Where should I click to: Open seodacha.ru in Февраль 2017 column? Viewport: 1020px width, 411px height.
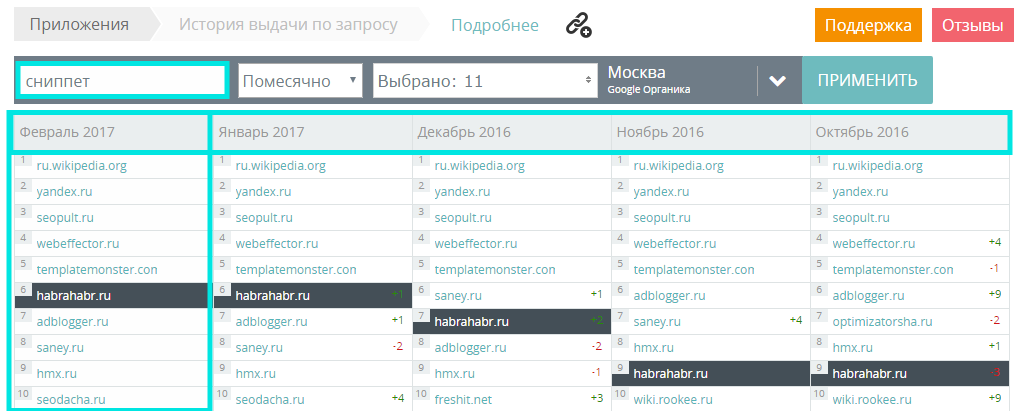point(71,400)
